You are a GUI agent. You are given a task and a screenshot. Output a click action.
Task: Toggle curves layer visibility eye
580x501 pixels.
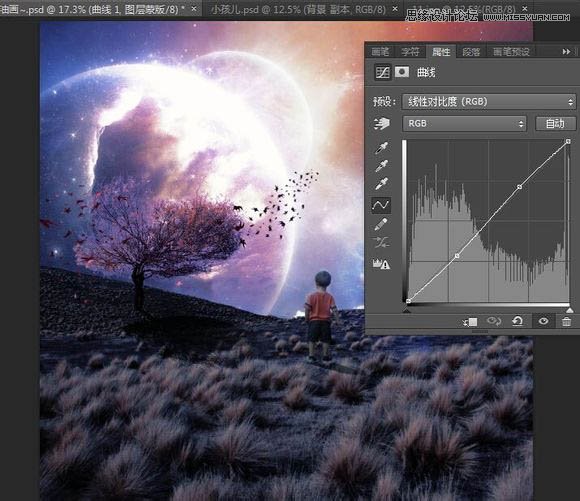(x=543, y=321)
